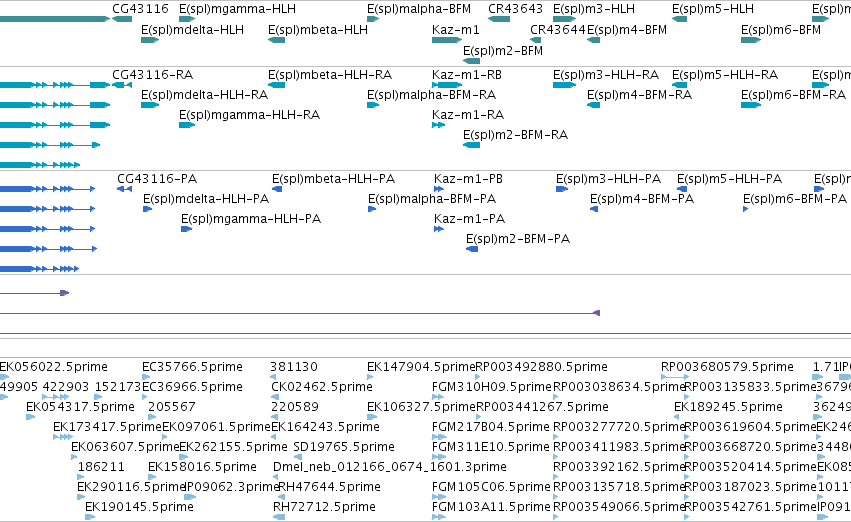Select the EC35766.5prime EST label

192,367
